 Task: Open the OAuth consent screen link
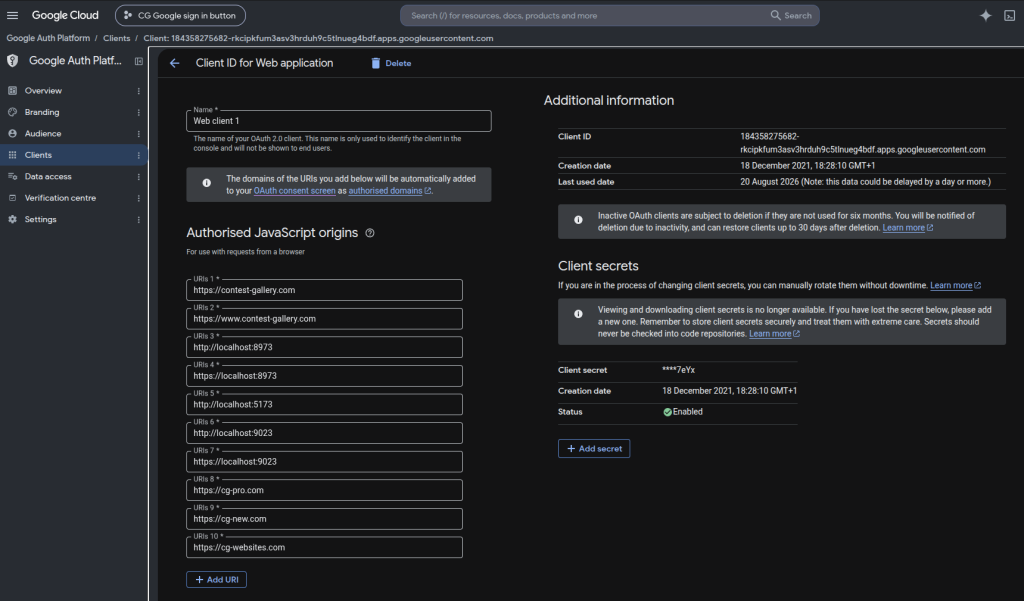pyautogui.click(x=295, y=191)
